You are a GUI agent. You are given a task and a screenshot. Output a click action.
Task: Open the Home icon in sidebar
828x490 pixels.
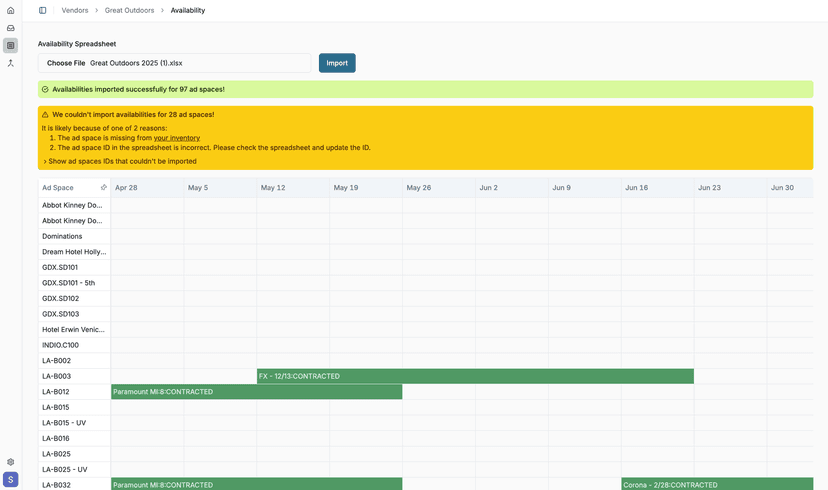[11, 11]
